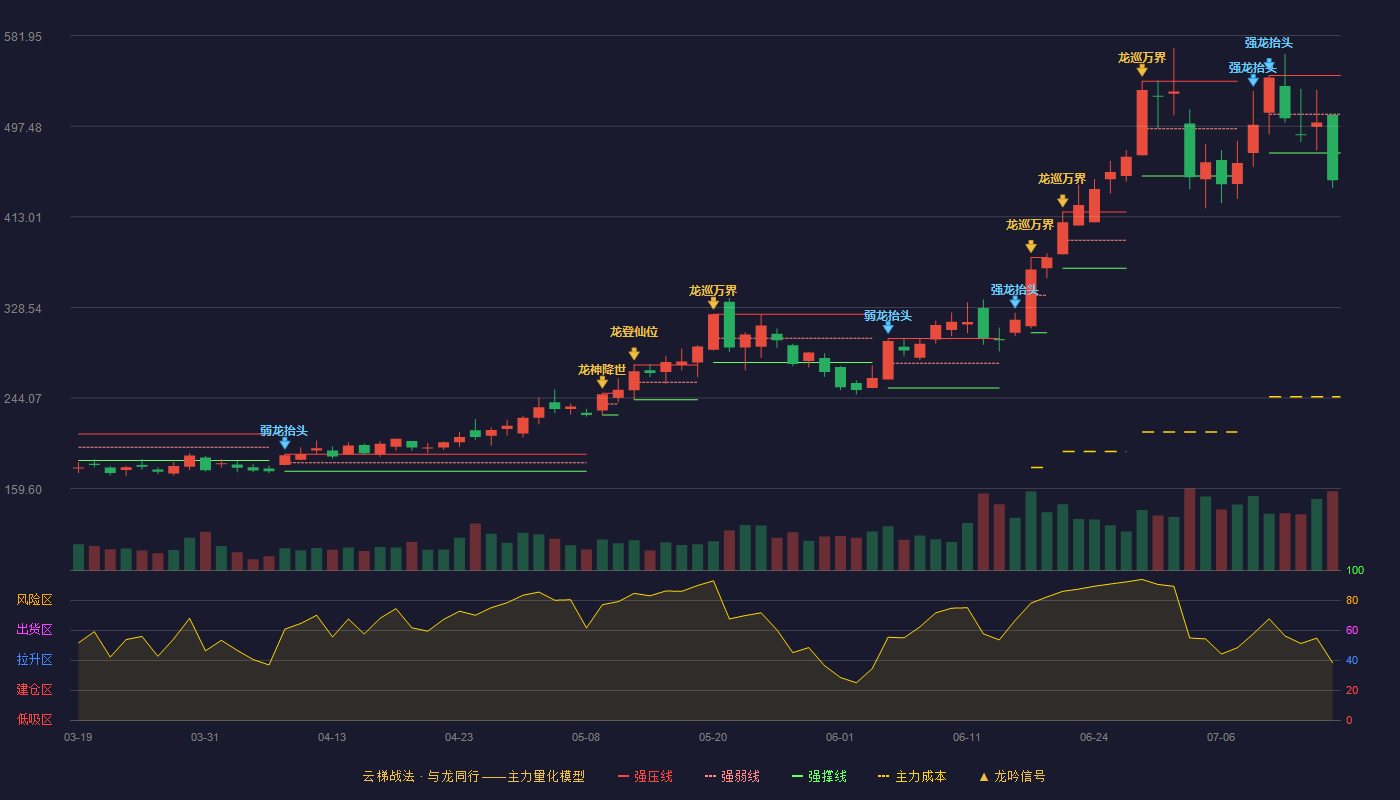This screenshot has width=1400, height=800.
Task: Click the 07-06 date axis label
Action: coord(1221,737)
